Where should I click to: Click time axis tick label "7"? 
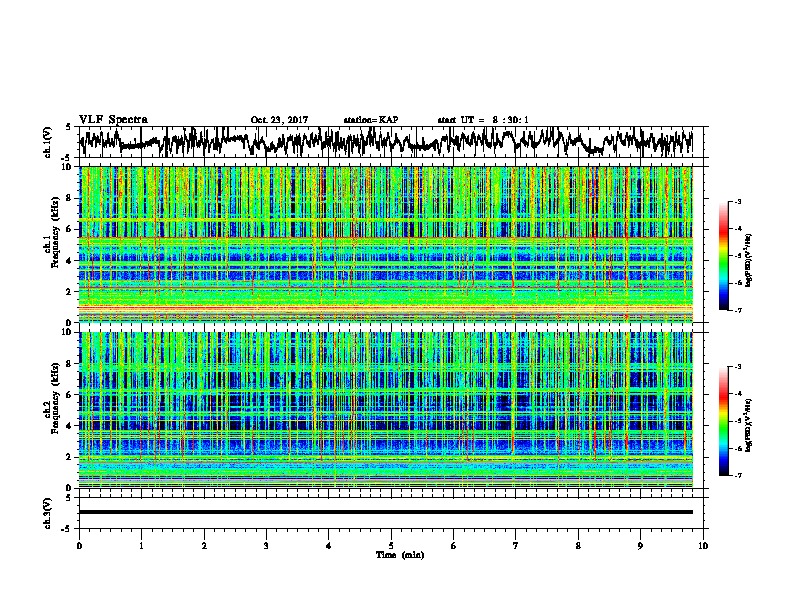516,546
